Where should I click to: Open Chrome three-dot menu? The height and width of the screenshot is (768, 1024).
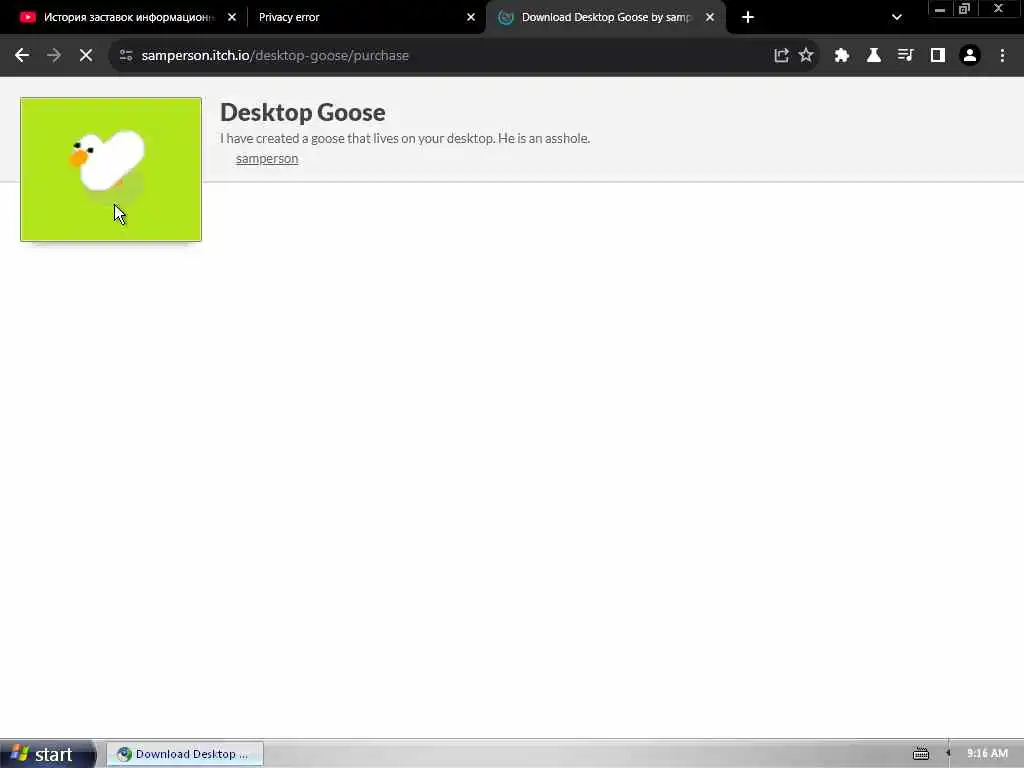tap(1002, 56)
